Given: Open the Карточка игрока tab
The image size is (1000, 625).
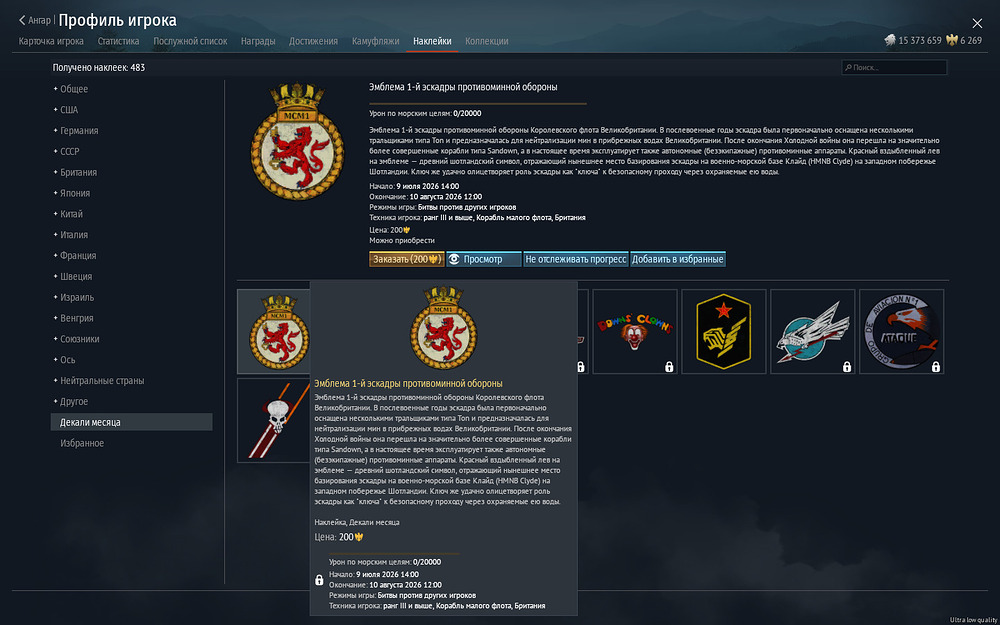Looking at the screenshot, I should click(51, 41).
